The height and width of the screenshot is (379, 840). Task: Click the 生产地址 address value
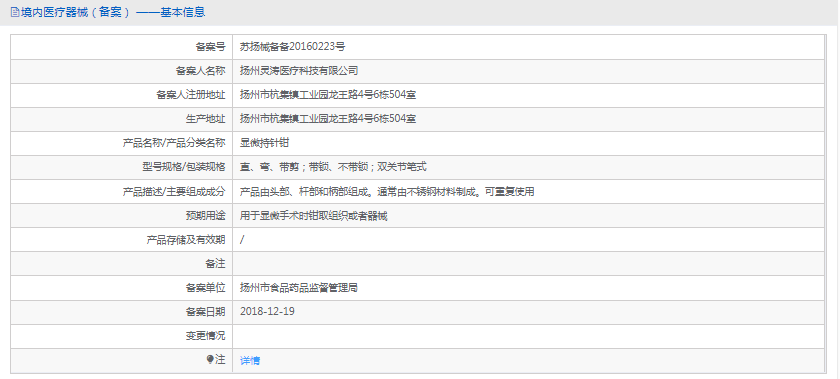point(328,119)
